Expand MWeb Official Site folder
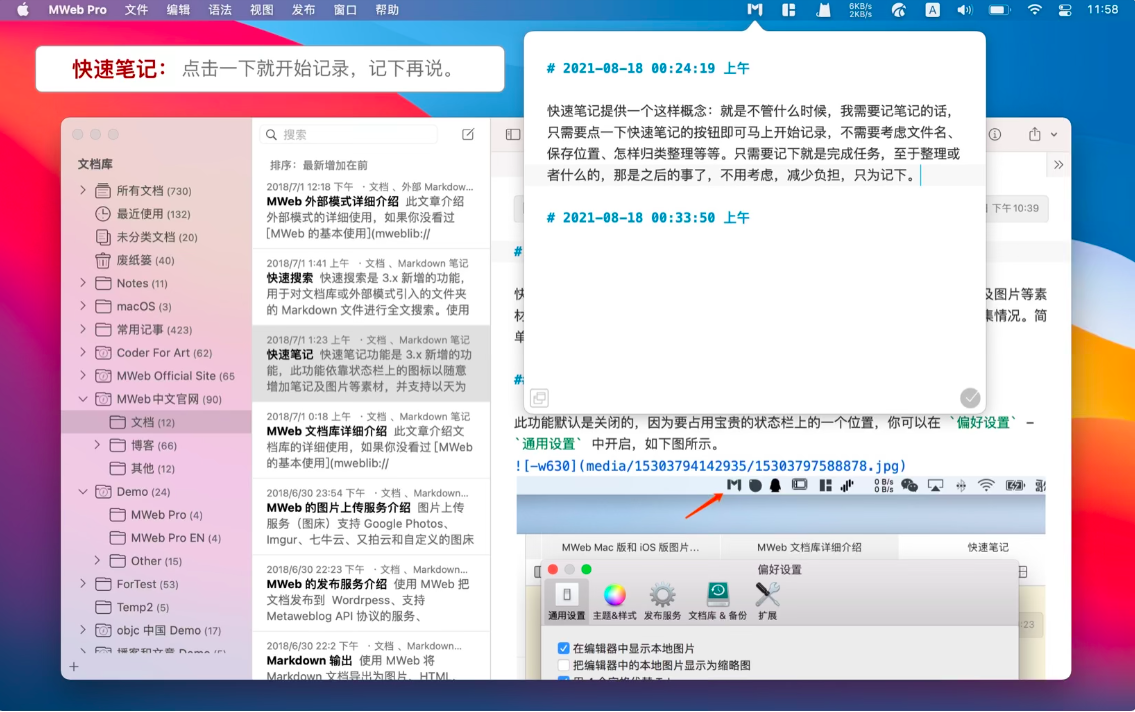Image resolution: width=1135 pixels, height=712 pixels. point(83,376)
